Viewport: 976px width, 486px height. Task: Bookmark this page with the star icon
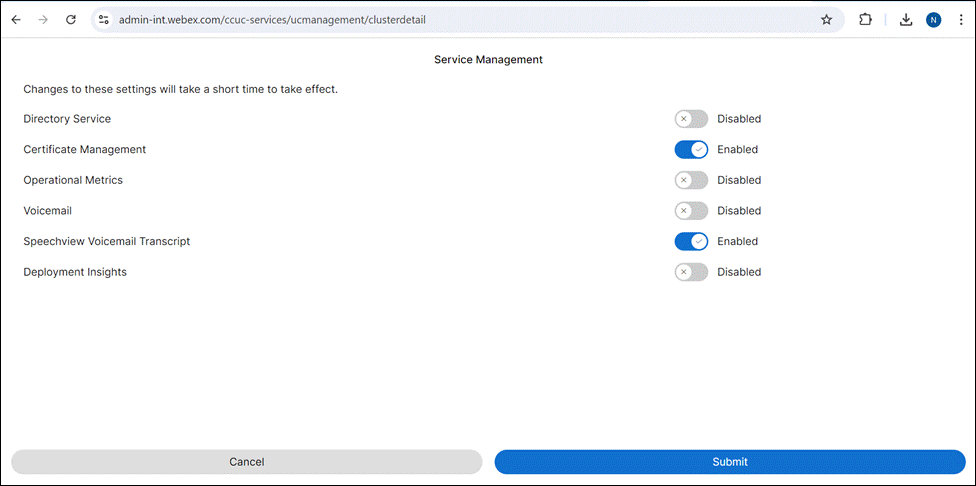(x=826, y=20)
